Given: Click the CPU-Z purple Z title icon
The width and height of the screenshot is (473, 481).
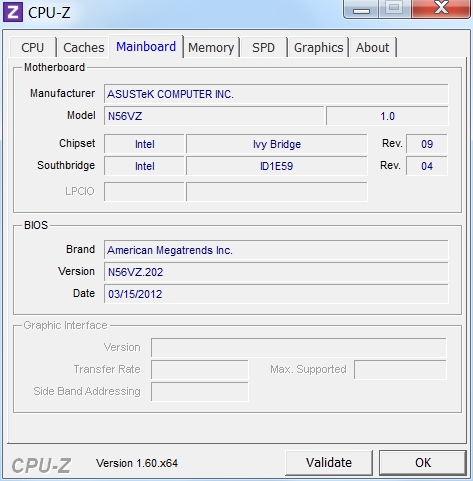Looking at the screenshot, I should pyautogui.click(x=13, y=12).
